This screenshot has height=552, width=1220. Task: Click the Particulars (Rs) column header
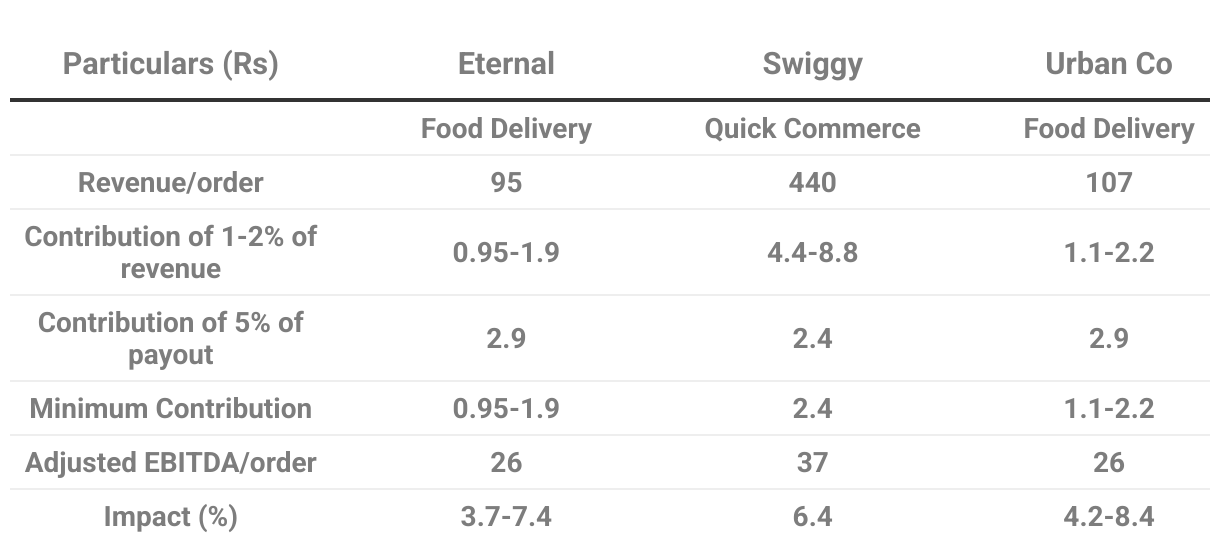pyautogui.click(x=170, y=65)
